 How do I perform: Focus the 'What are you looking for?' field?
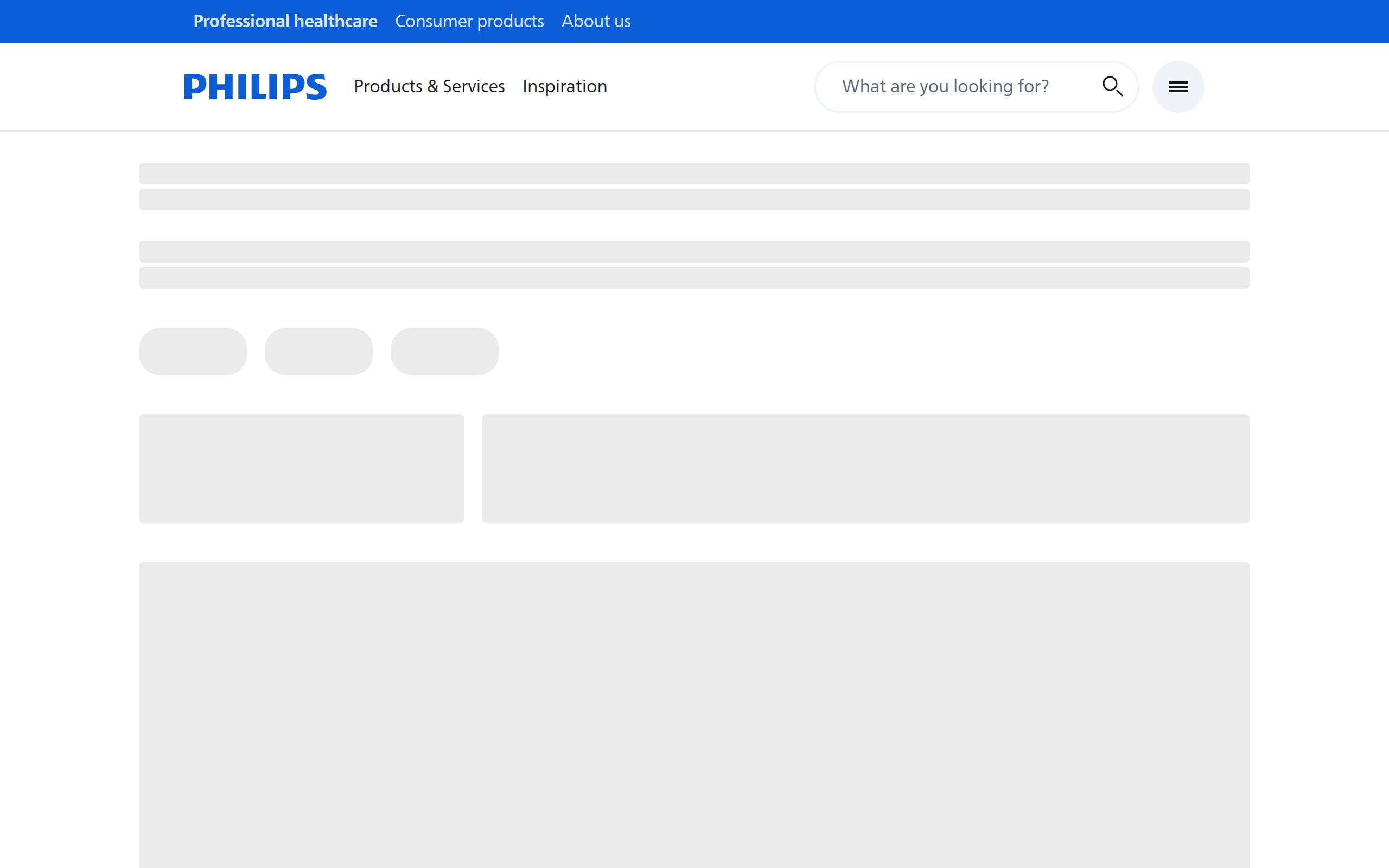[x=953, y=87]
